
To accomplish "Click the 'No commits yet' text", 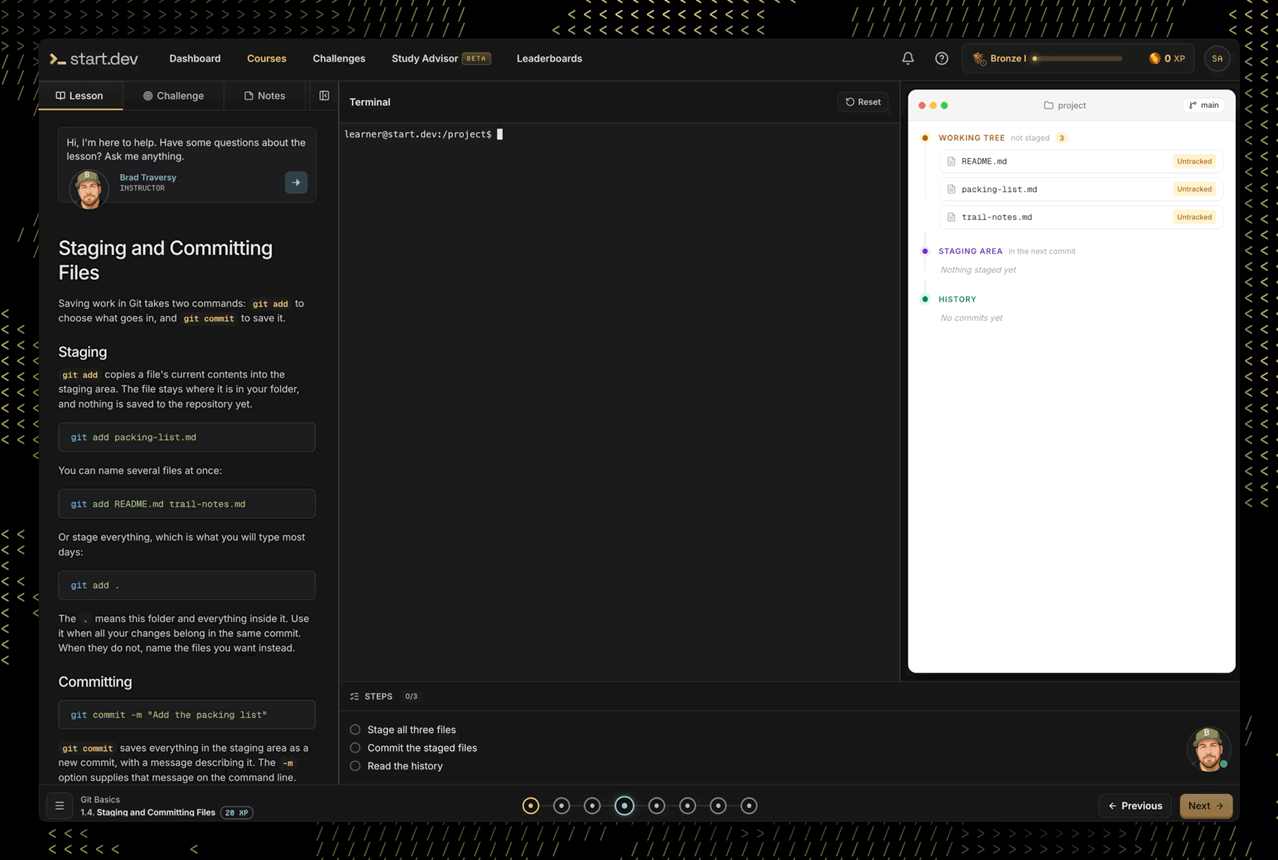I will click(x=971, y=318).
